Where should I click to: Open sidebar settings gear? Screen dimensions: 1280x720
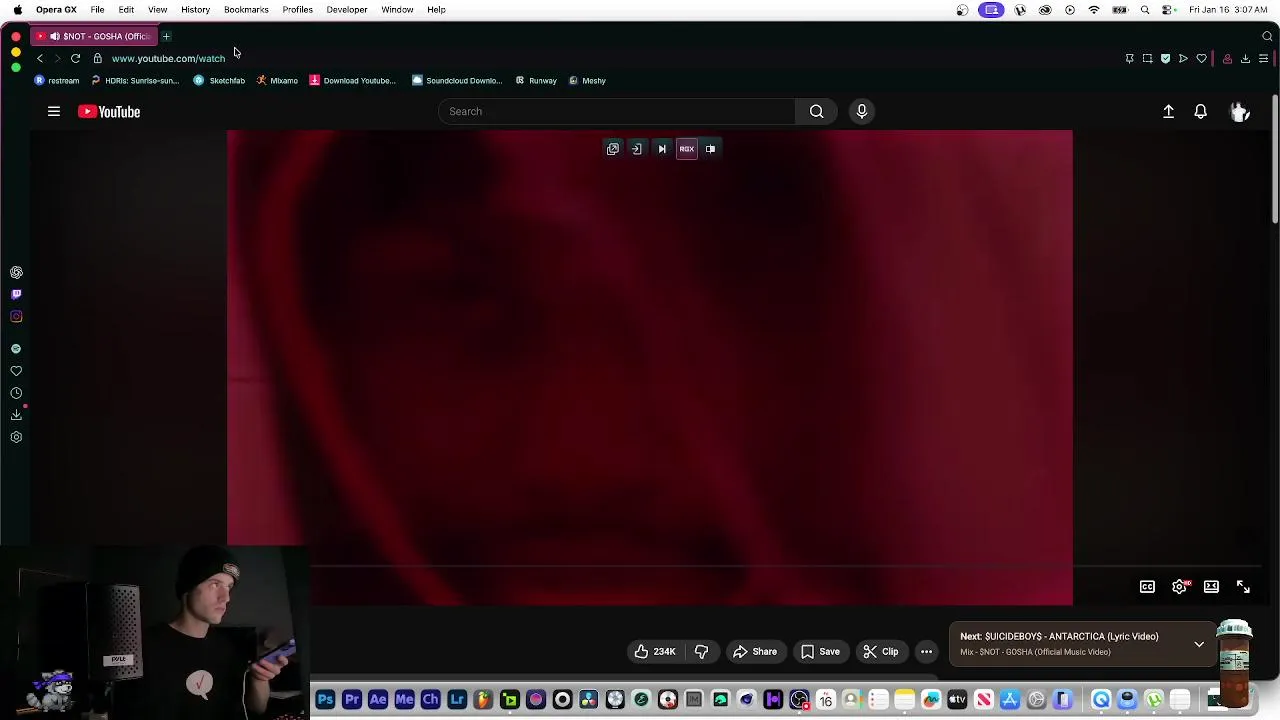click(16, 437)
